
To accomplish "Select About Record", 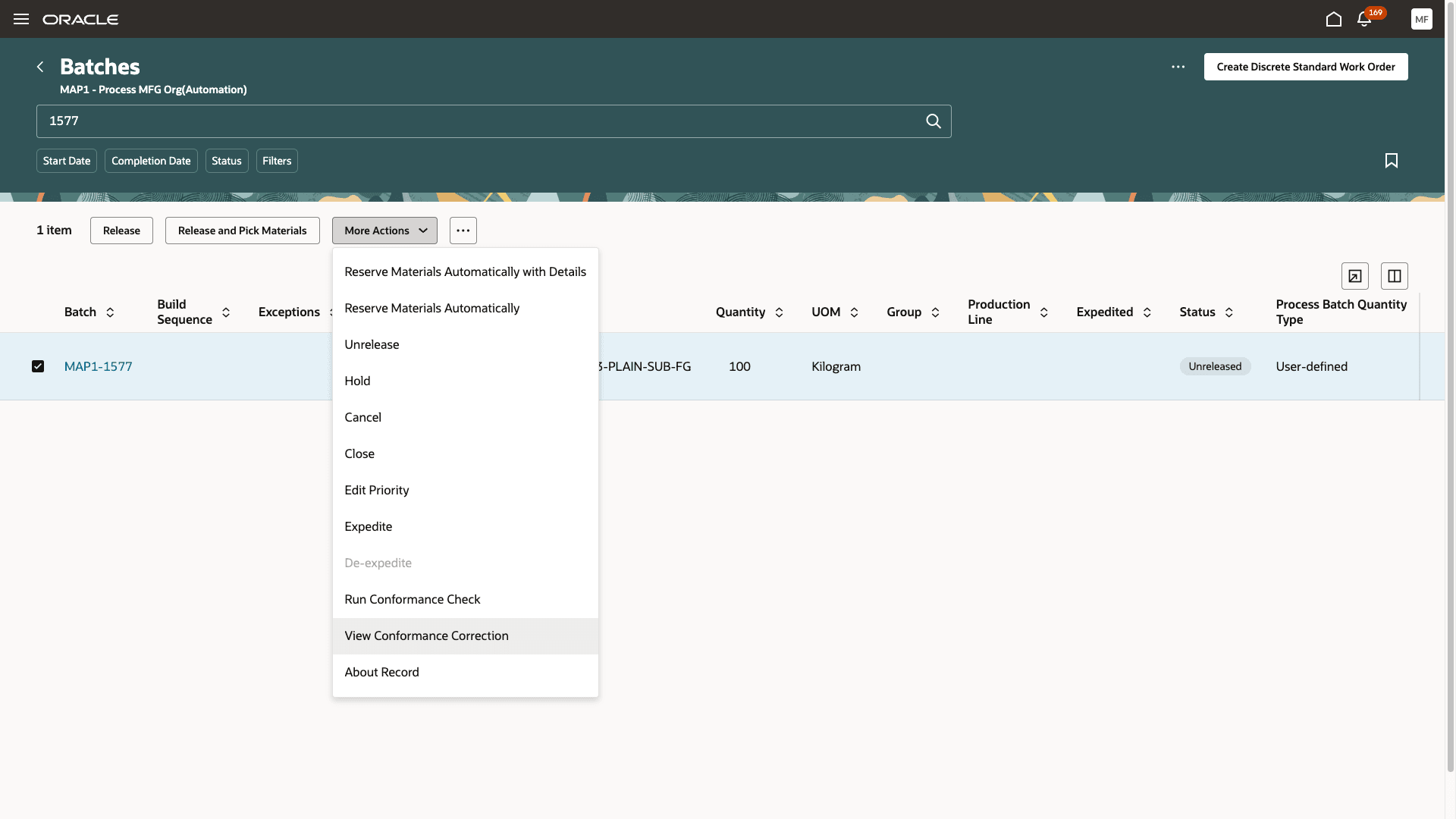I will [x=466, y=673].
